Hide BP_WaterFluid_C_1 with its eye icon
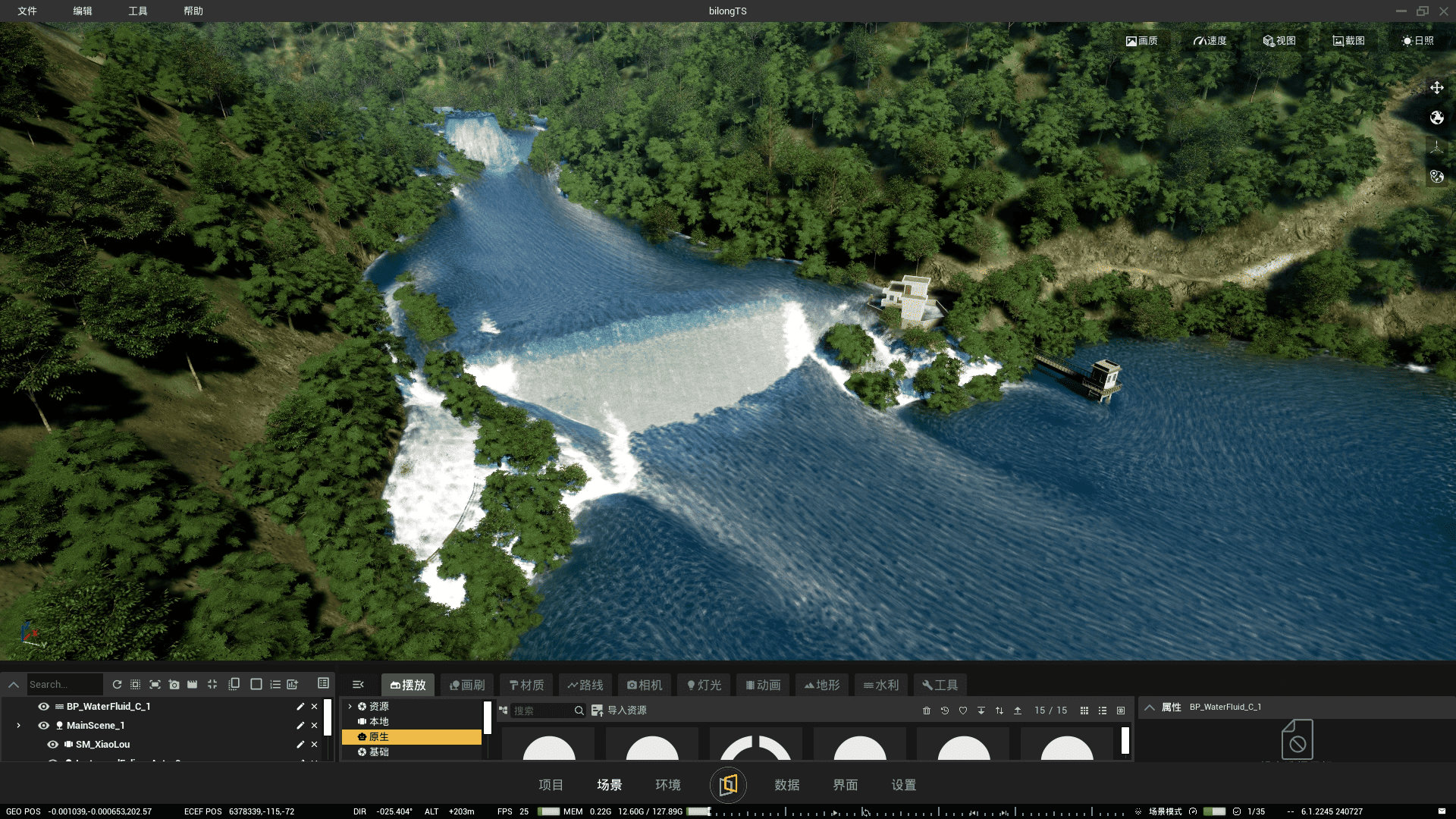 click(x=44, y=706)
